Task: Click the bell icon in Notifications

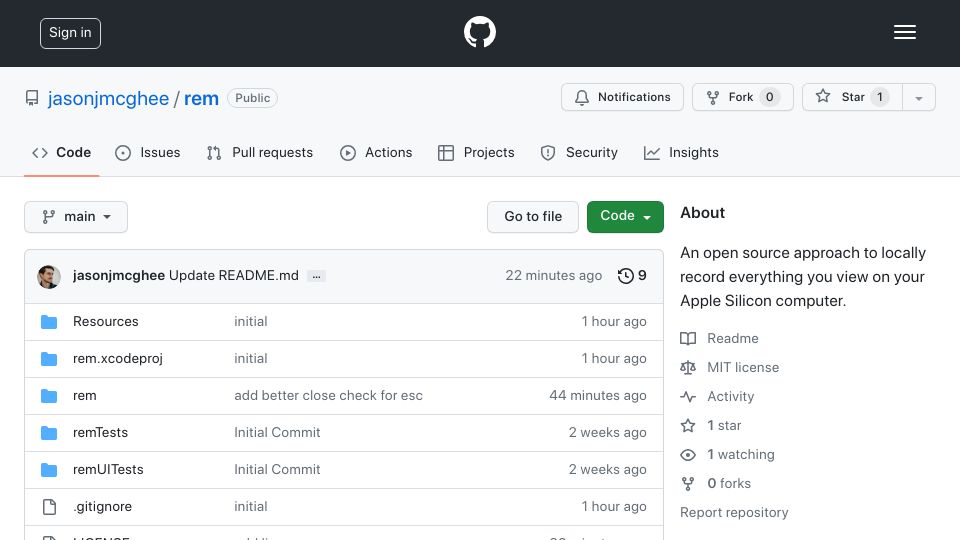Action: click(x=582, y=97)
